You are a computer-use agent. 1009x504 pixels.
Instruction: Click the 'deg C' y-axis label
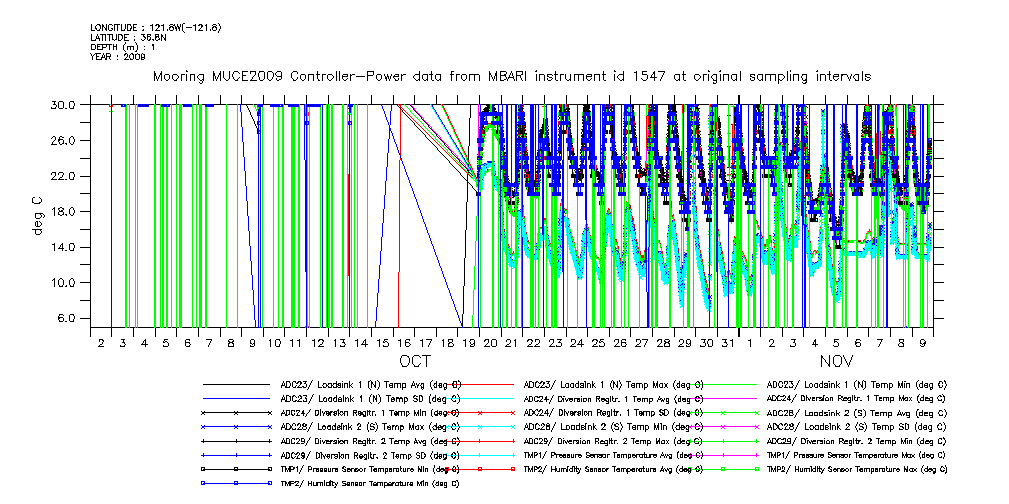coord(37,215)
